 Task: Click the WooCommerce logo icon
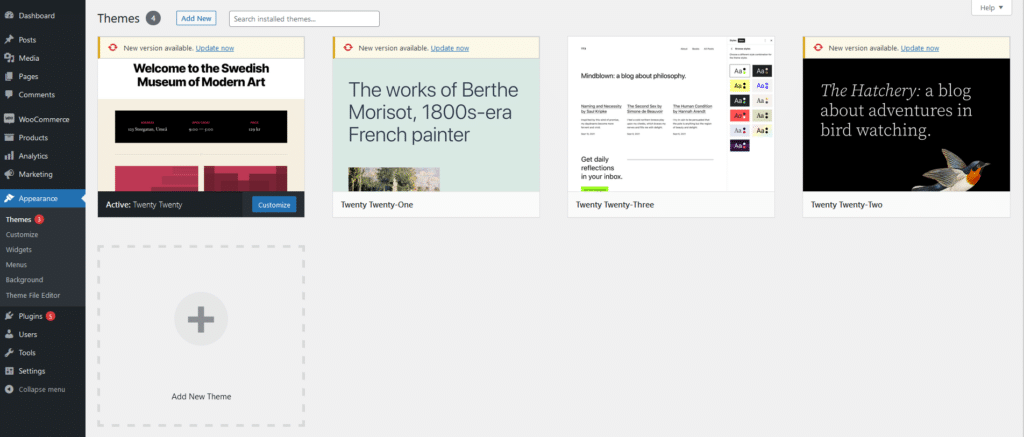pos(9,120)
